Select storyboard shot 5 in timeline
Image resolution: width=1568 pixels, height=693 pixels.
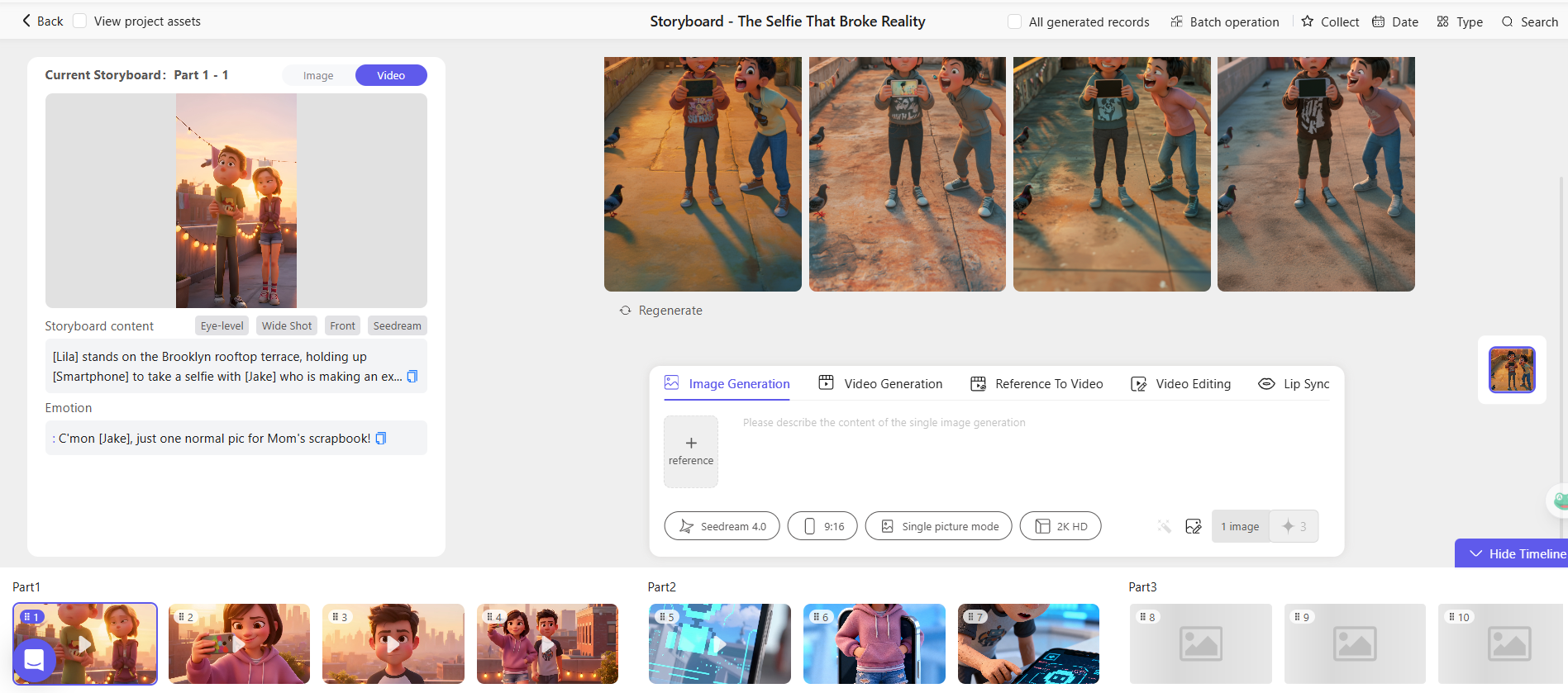pos(720,643)
